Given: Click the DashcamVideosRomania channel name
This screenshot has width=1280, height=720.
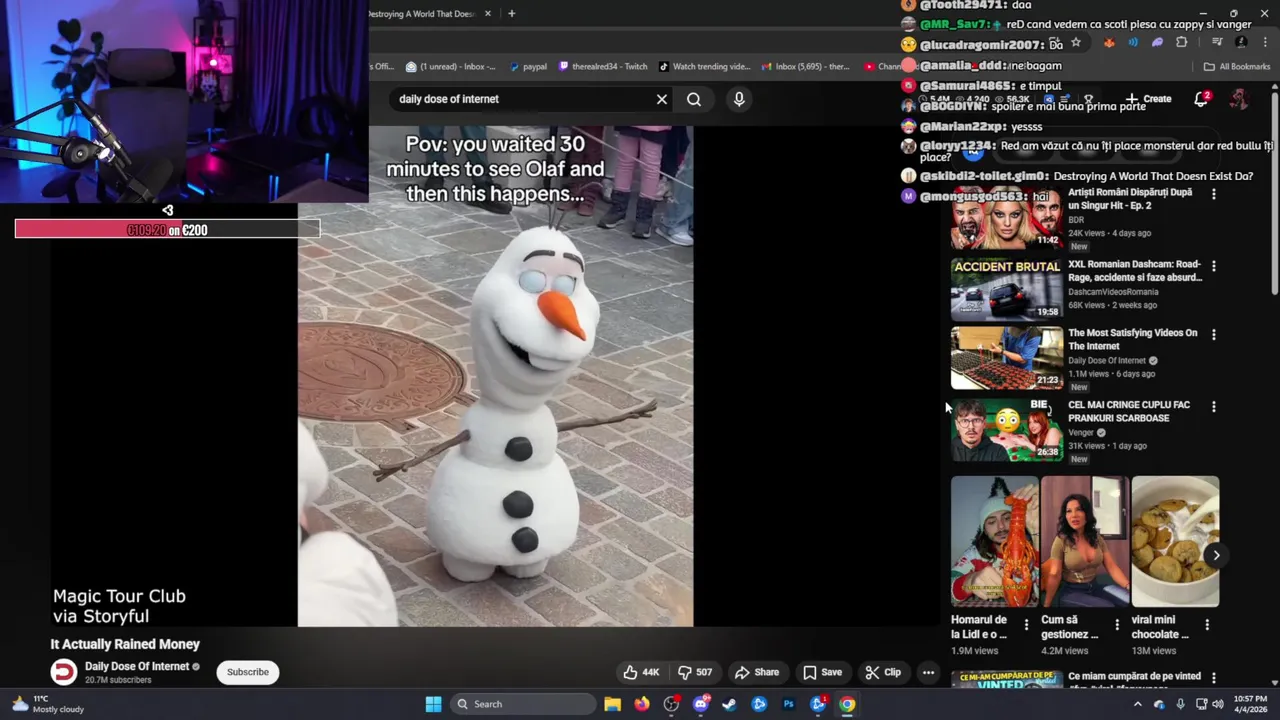Looking at the screenshot, I should [1113, 292].
